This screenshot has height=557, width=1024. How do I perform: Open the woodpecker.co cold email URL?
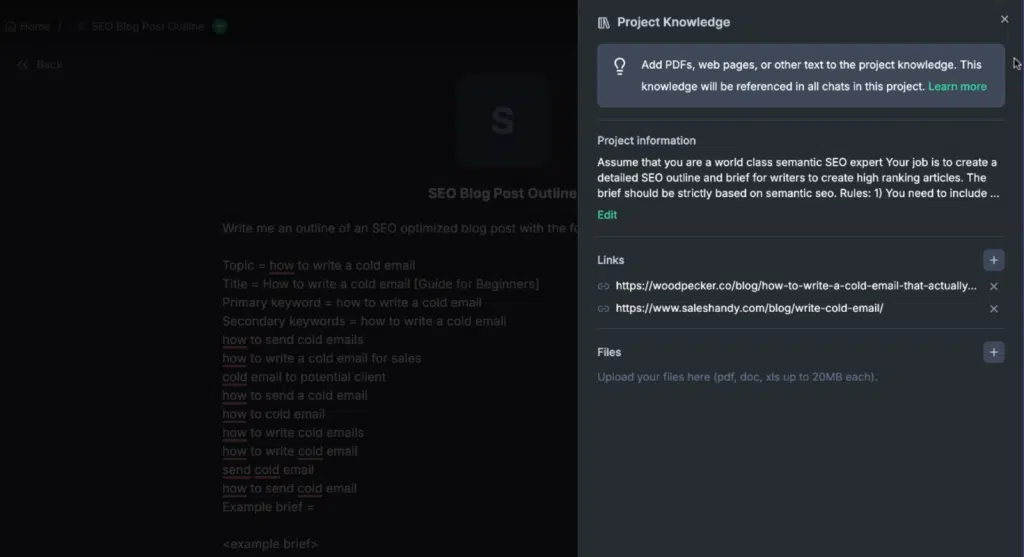pos(795,285)
